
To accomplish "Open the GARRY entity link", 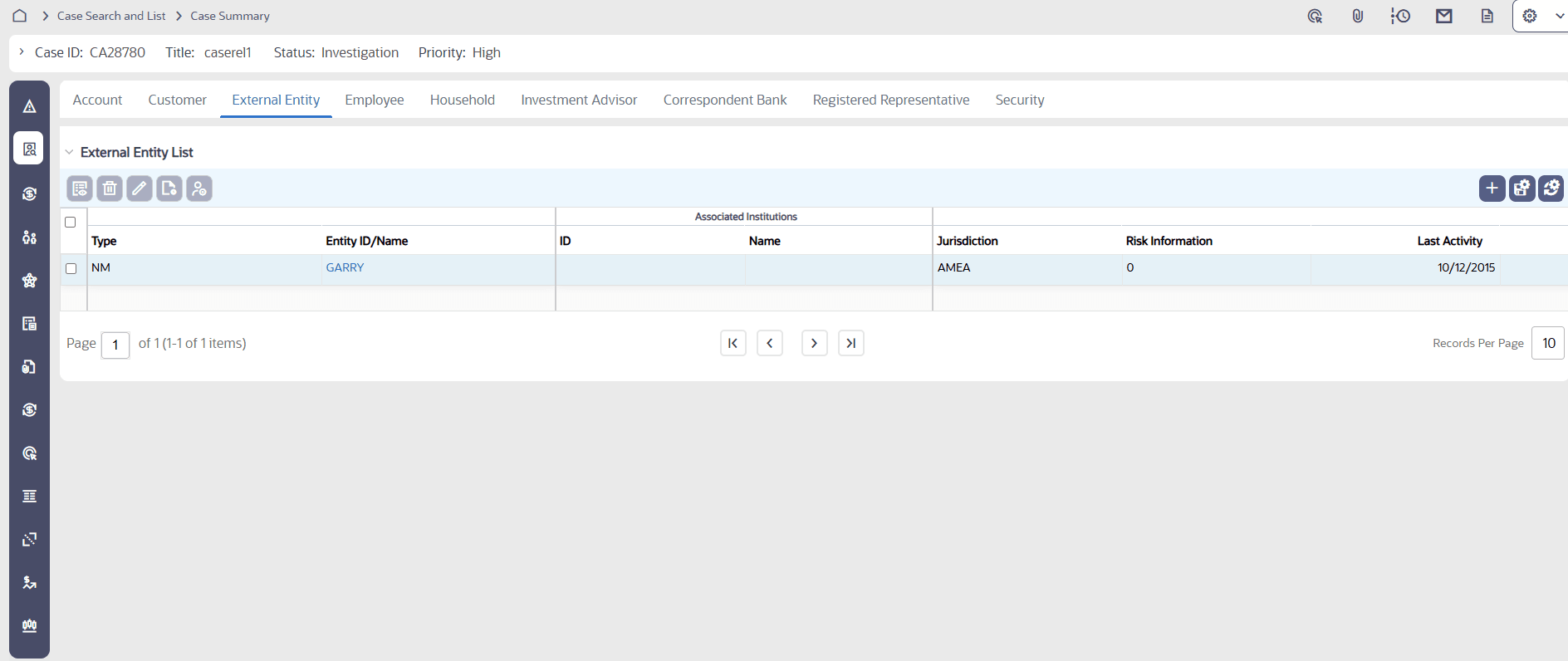I will (345, 267).
